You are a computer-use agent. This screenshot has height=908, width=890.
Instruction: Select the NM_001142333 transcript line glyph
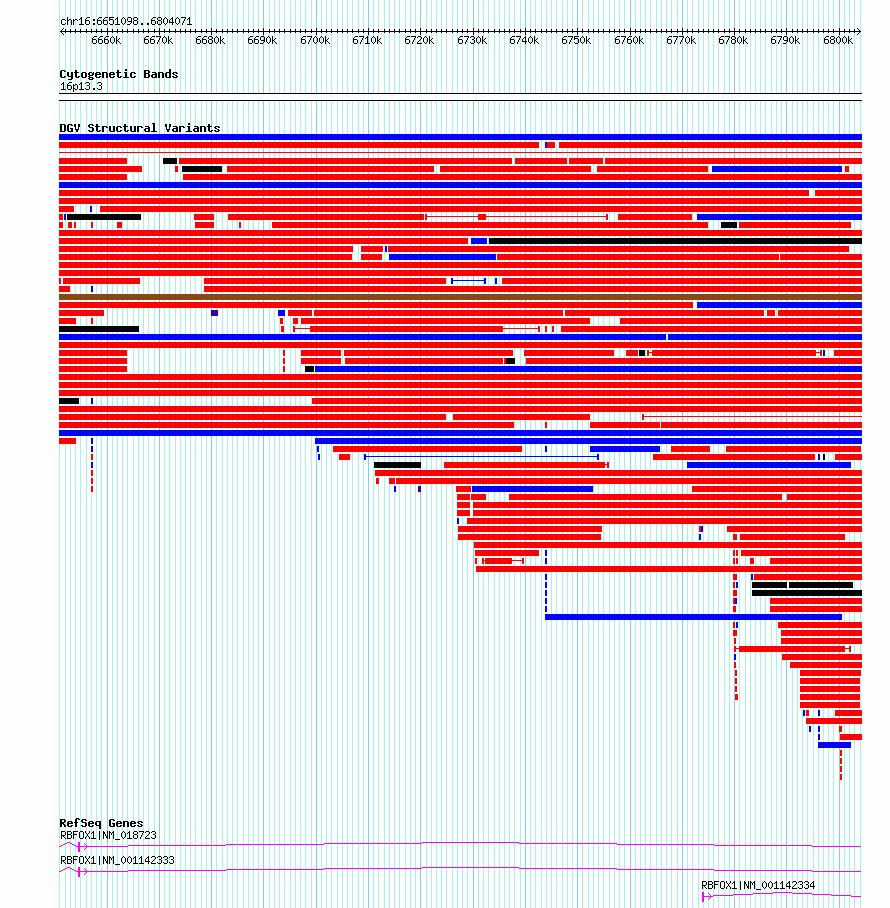pyautogui.click(x=460, y=870)
